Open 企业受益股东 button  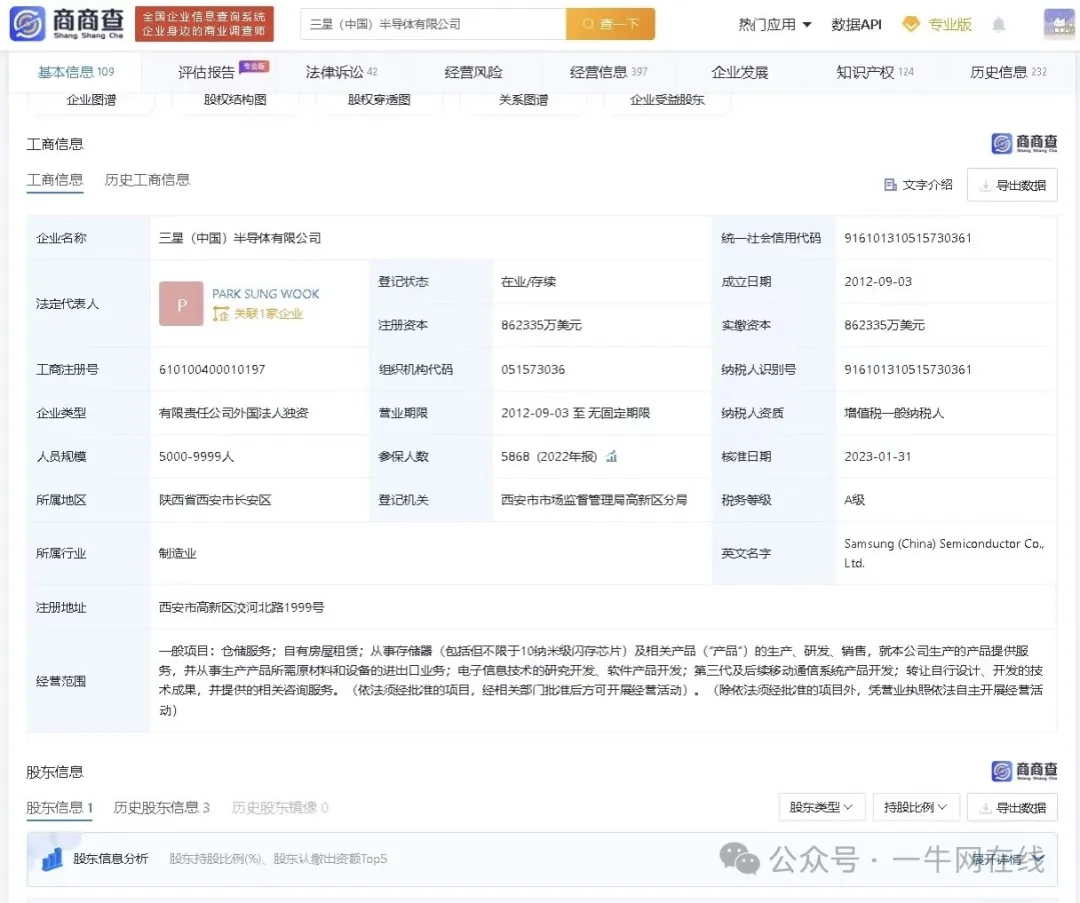pyautogui.click(x=667, y=101)
